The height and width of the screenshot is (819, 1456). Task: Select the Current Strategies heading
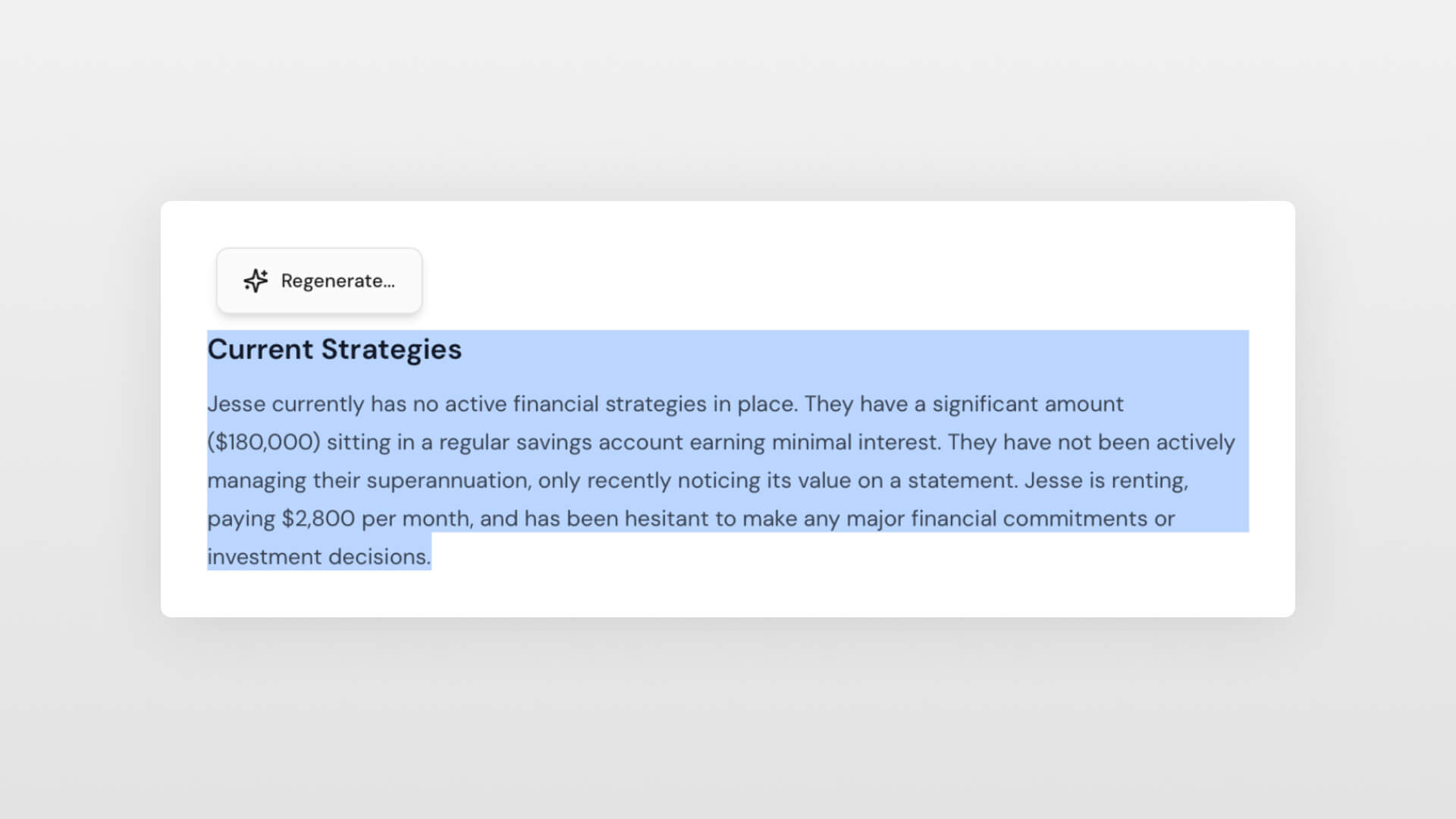(334, 350)
